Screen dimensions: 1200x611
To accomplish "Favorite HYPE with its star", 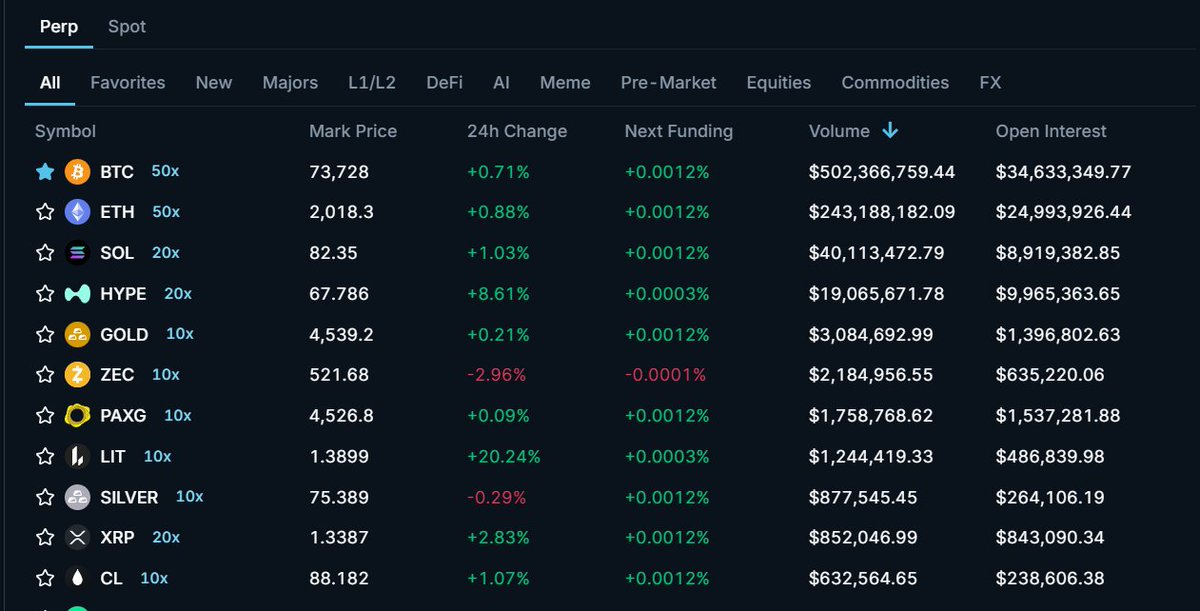I will click(45, 294).
